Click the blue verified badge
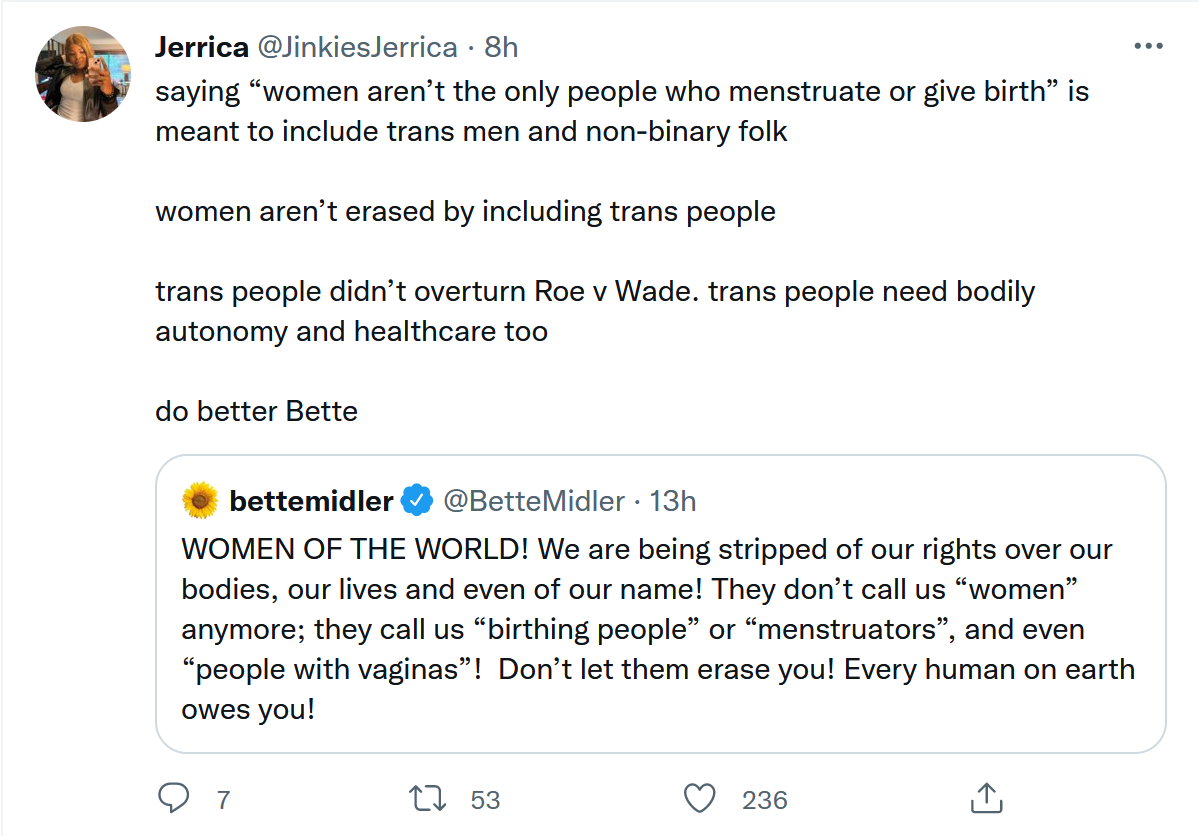The image size is (1199, 836). tap(416, 501)
